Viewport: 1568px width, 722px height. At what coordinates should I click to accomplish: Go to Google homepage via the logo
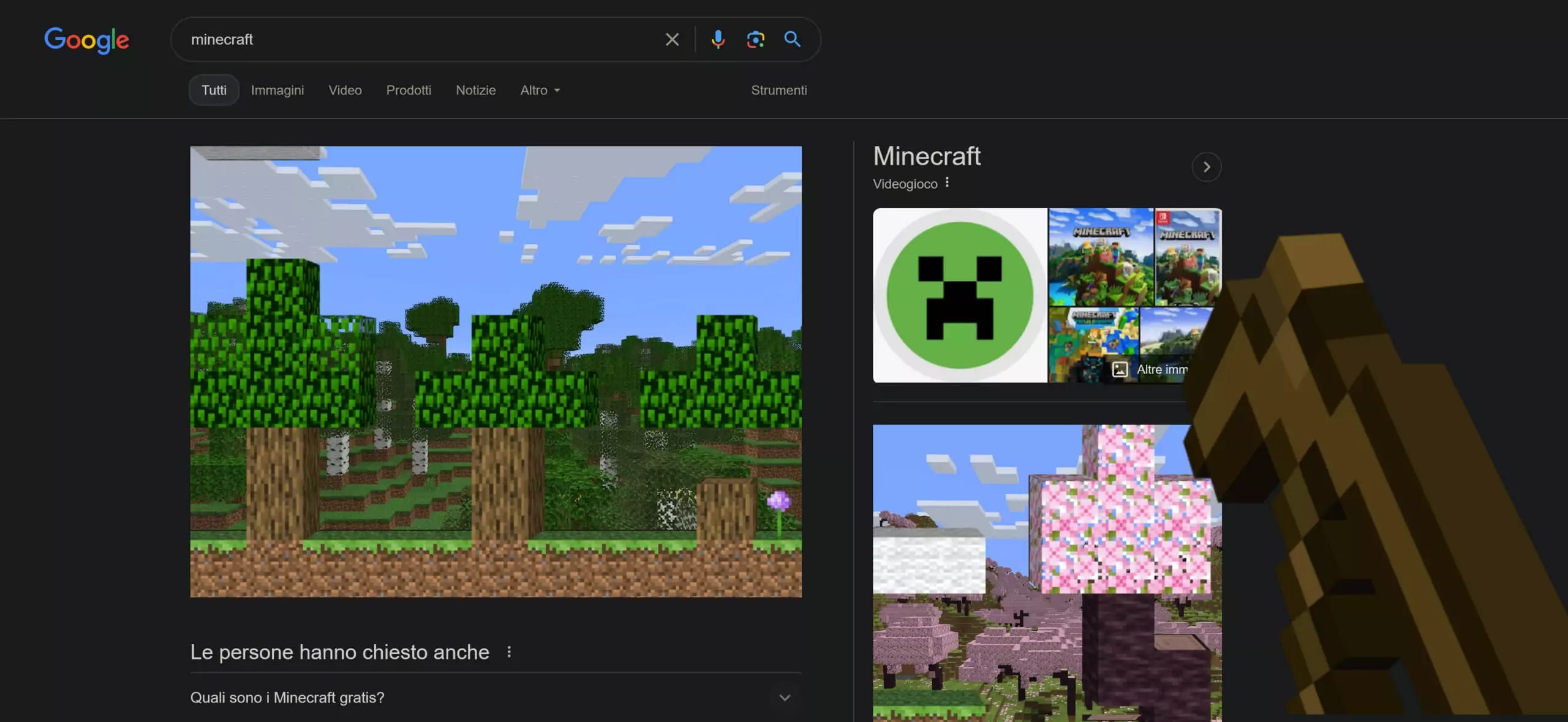click(x=86, y=40)
